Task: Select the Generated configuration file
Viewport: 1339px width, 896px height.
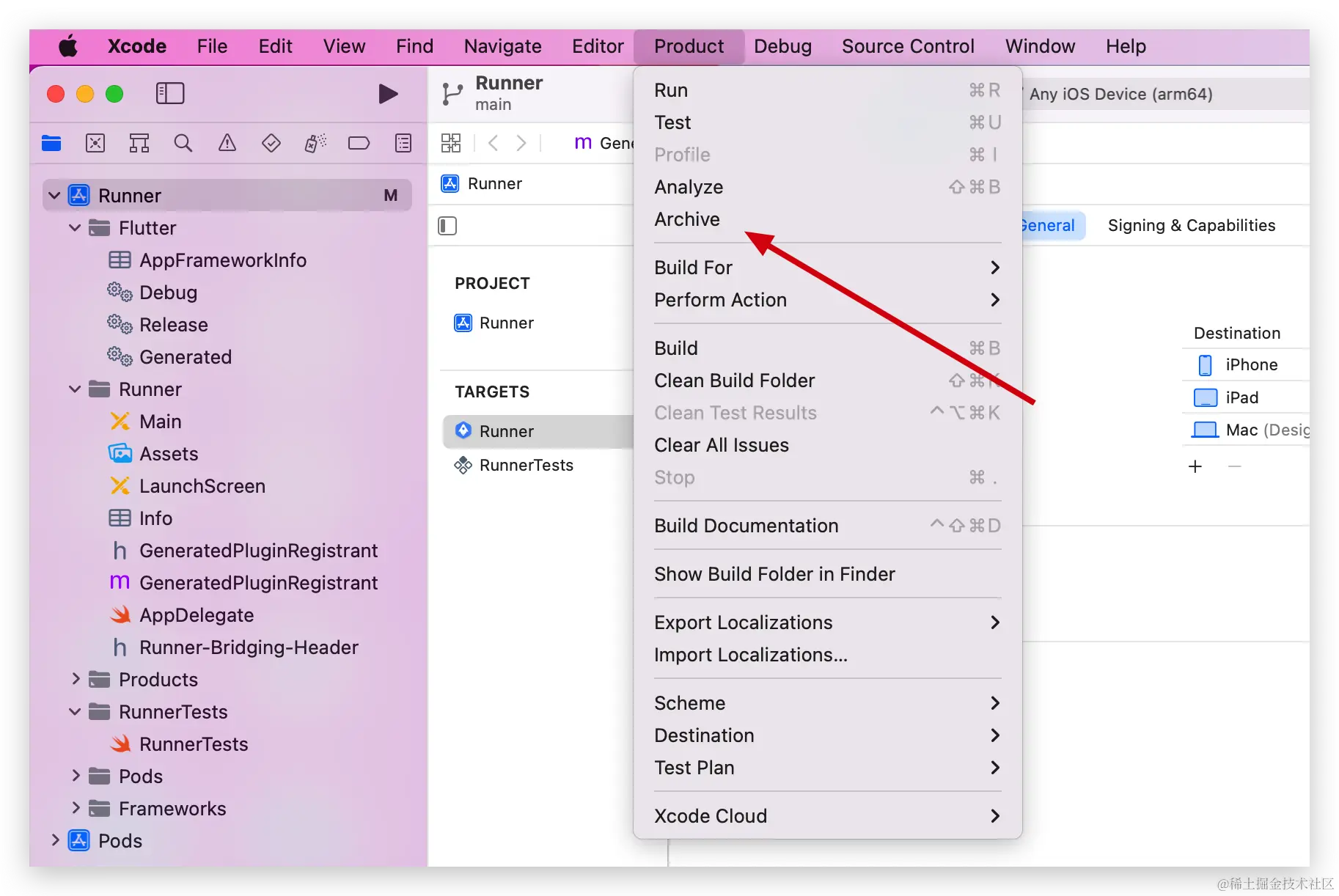Action: pyautogui.click(x=186, y=357)
